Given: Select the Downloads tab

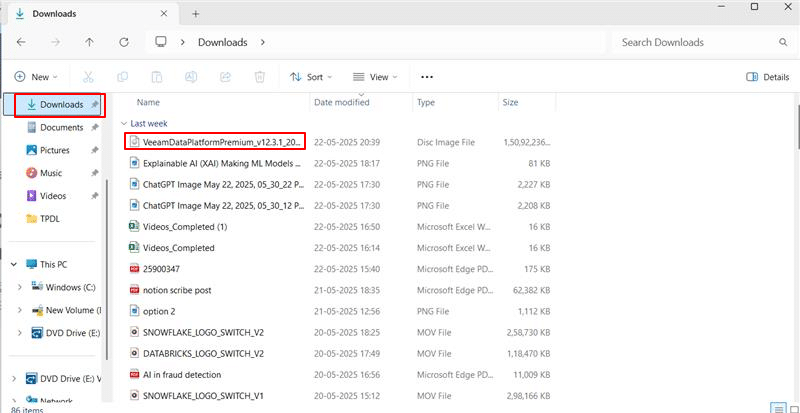Looking at the screenshot, I should [92, 14].
